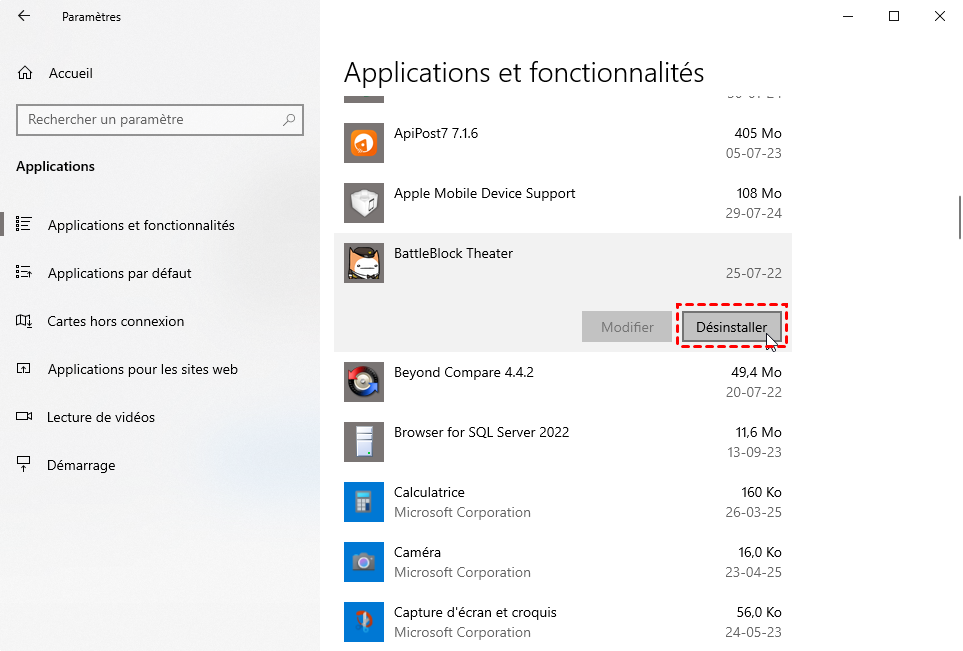The height and width of the screenshot is (651, 963).
Task: Click the 23-04-25 install date
Action: click(x=754, y=572)
